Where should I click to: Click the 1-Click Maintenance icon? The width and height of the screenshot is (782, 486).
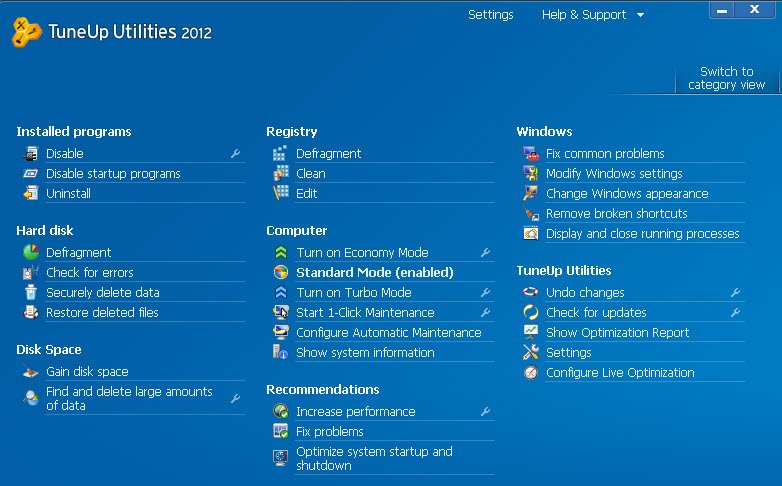[x=281, y=312]
